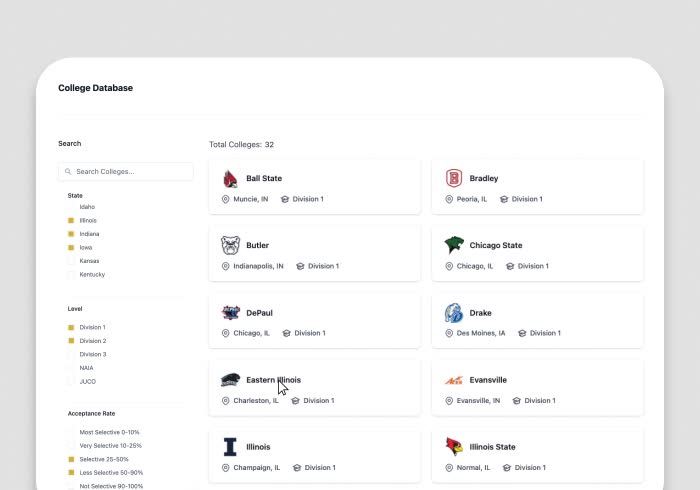Click location pin next to Peoria, IL

tap(449, 199)
